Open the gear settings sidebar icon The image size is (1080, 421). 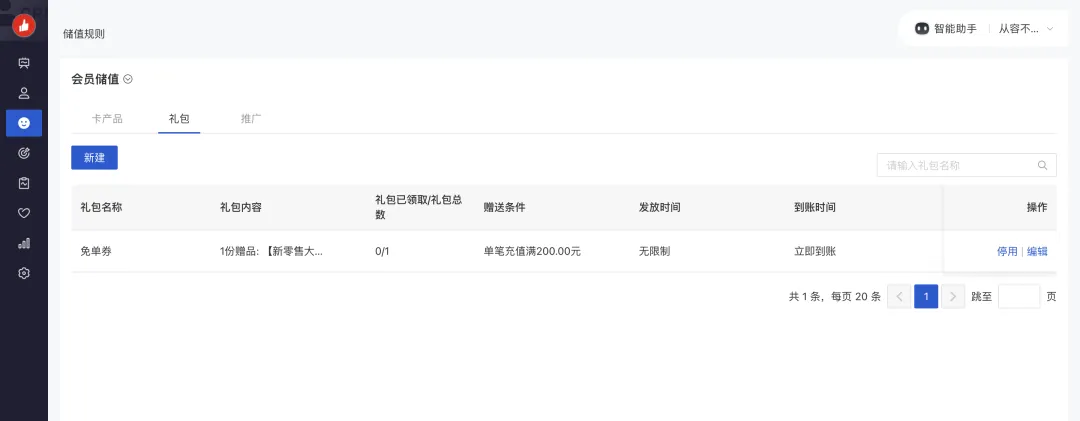tap(24, 273)
